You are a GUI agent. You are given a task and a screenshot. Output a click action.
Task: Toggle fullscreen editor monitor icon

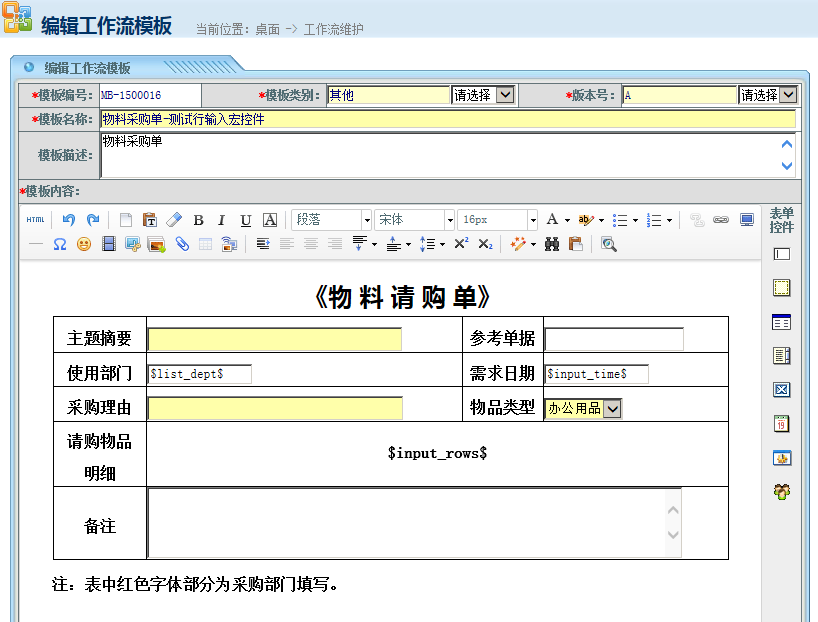(746, 220)
